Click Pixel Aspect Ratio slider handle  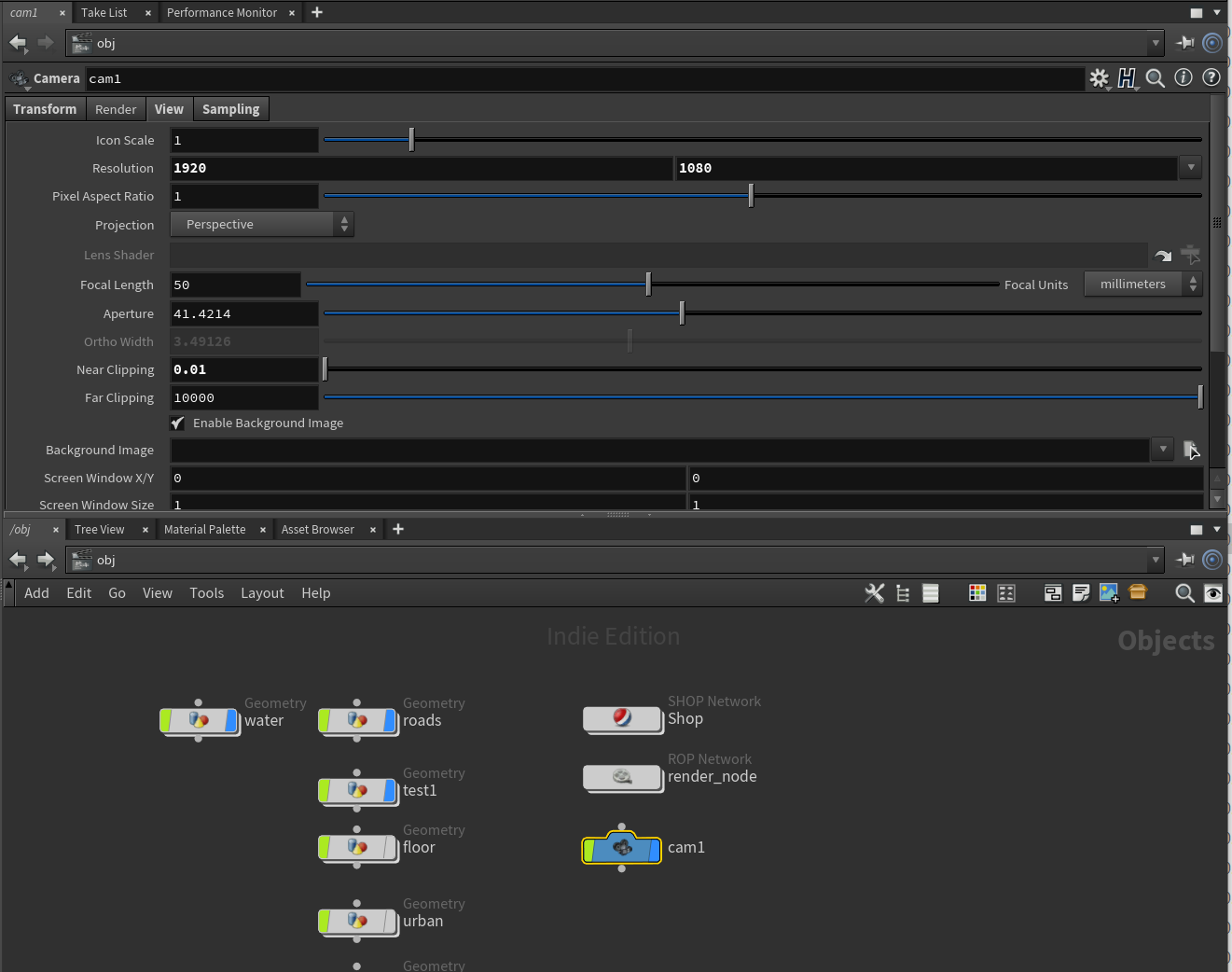(751, 195)
